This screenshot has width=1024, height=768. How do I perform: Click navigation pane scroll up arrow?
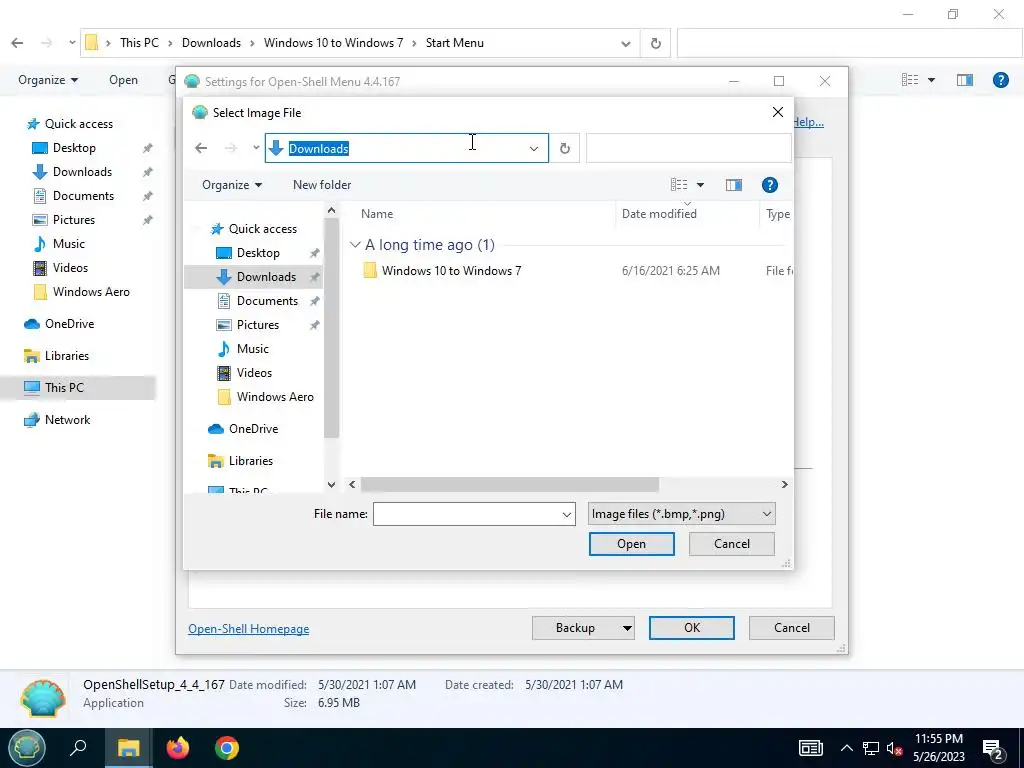[x=331, y=210]
